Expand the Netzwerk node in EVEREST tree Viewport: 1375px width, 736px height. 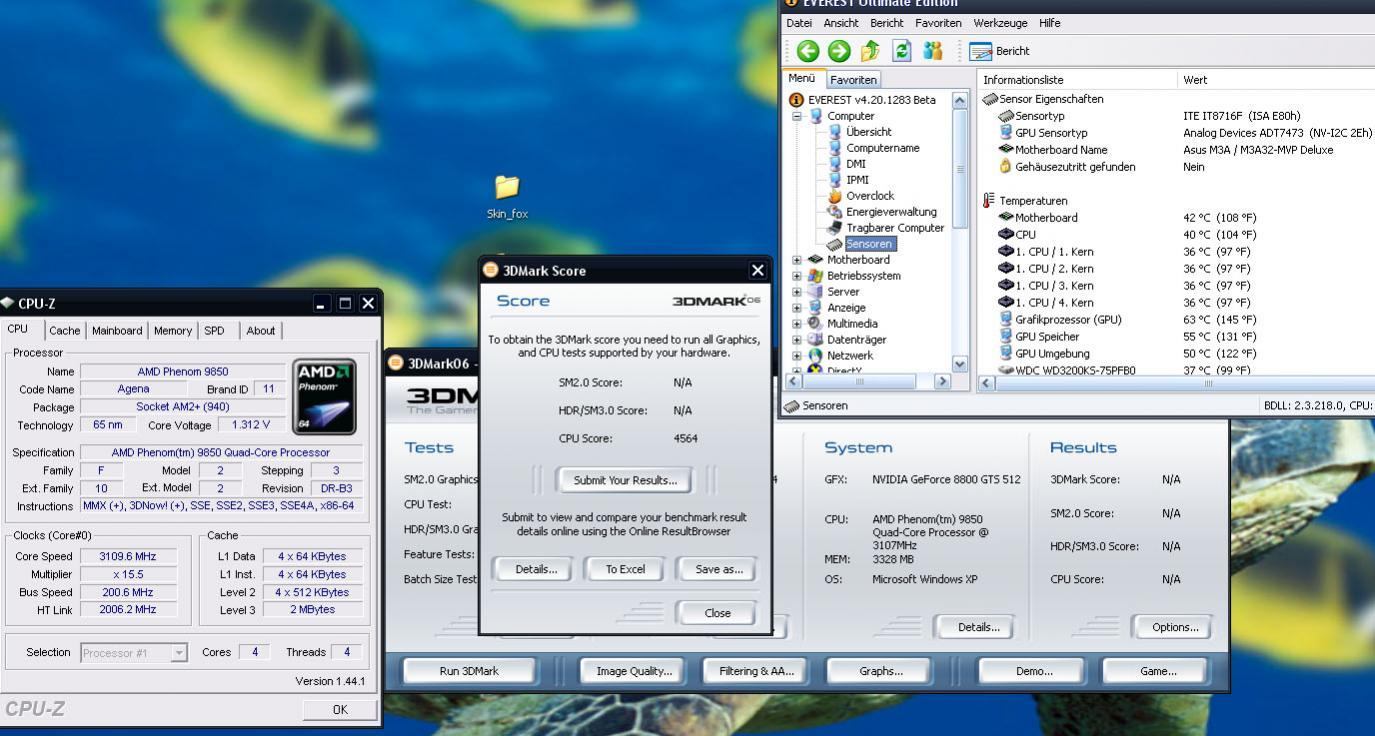(x=797, y=356)
